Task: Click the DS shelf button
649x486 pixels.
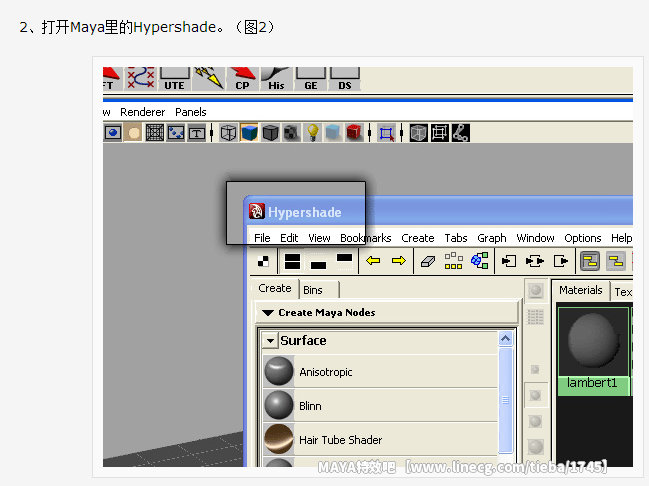Action: [x=344, y=79]
